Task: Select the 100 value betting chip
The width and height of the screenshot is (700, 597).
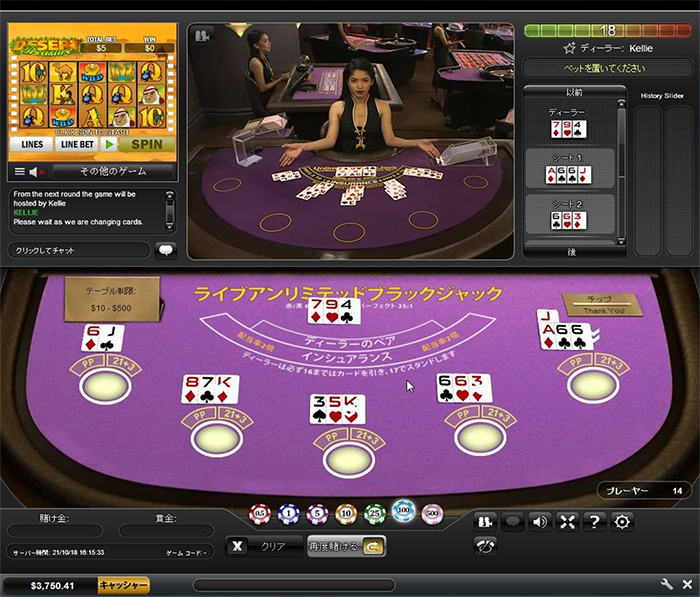Action: (x=403, y=513)
